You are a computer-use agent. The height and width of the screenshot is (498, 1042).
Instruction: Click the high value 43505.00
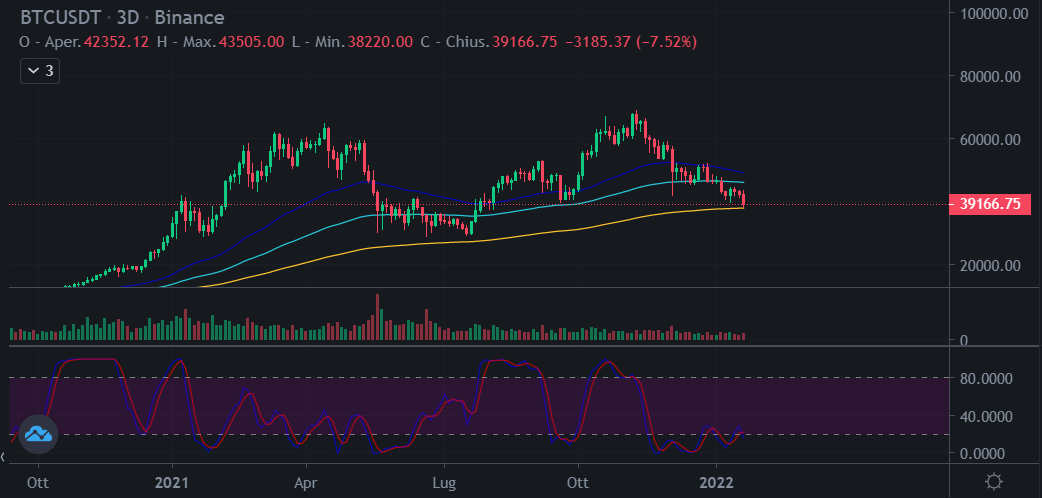click(253, 42)
